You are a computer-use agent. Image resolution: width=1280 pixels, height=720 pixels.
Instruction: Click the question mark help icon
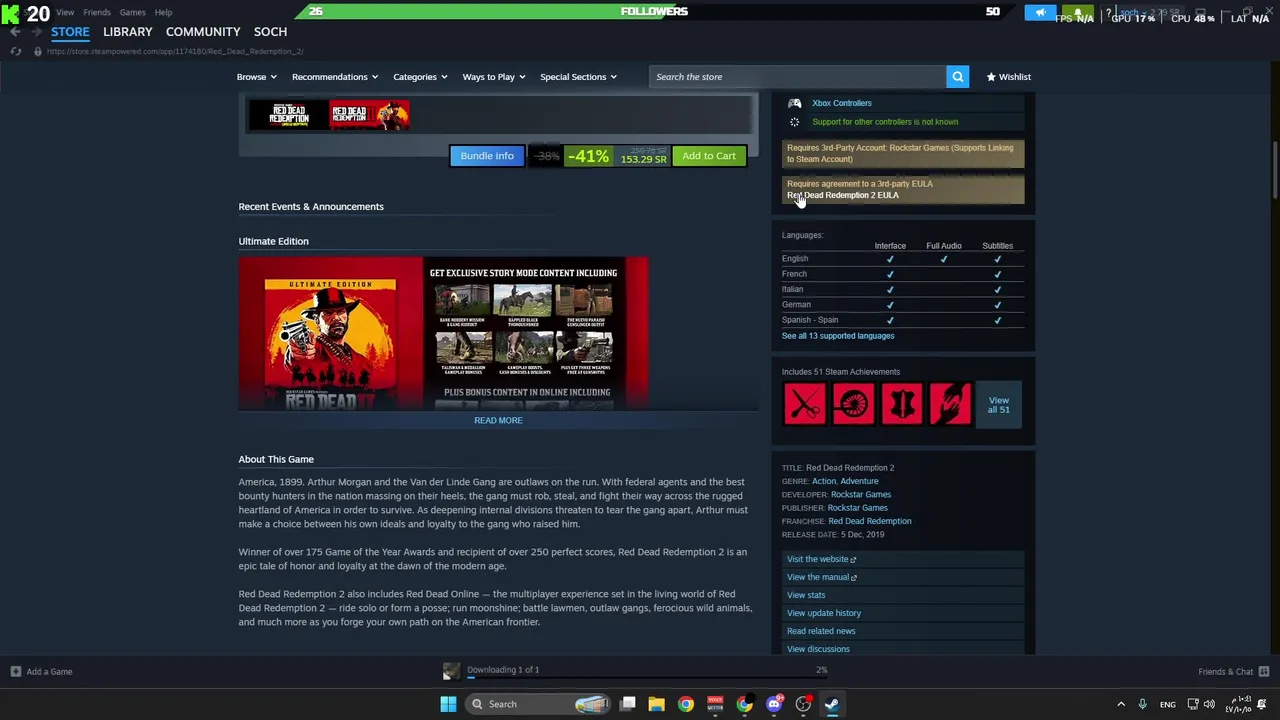tap(1108, 12)
